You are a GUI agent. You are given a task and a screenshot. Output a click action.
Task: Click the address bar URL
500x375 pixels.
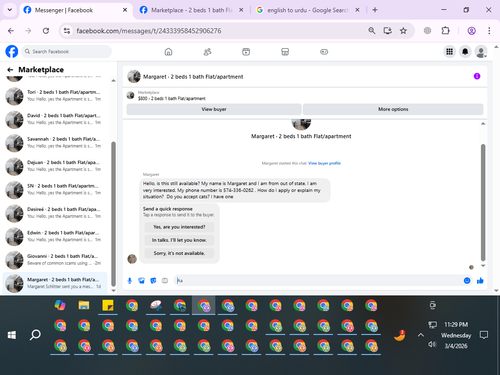click(x=149, y=31)
